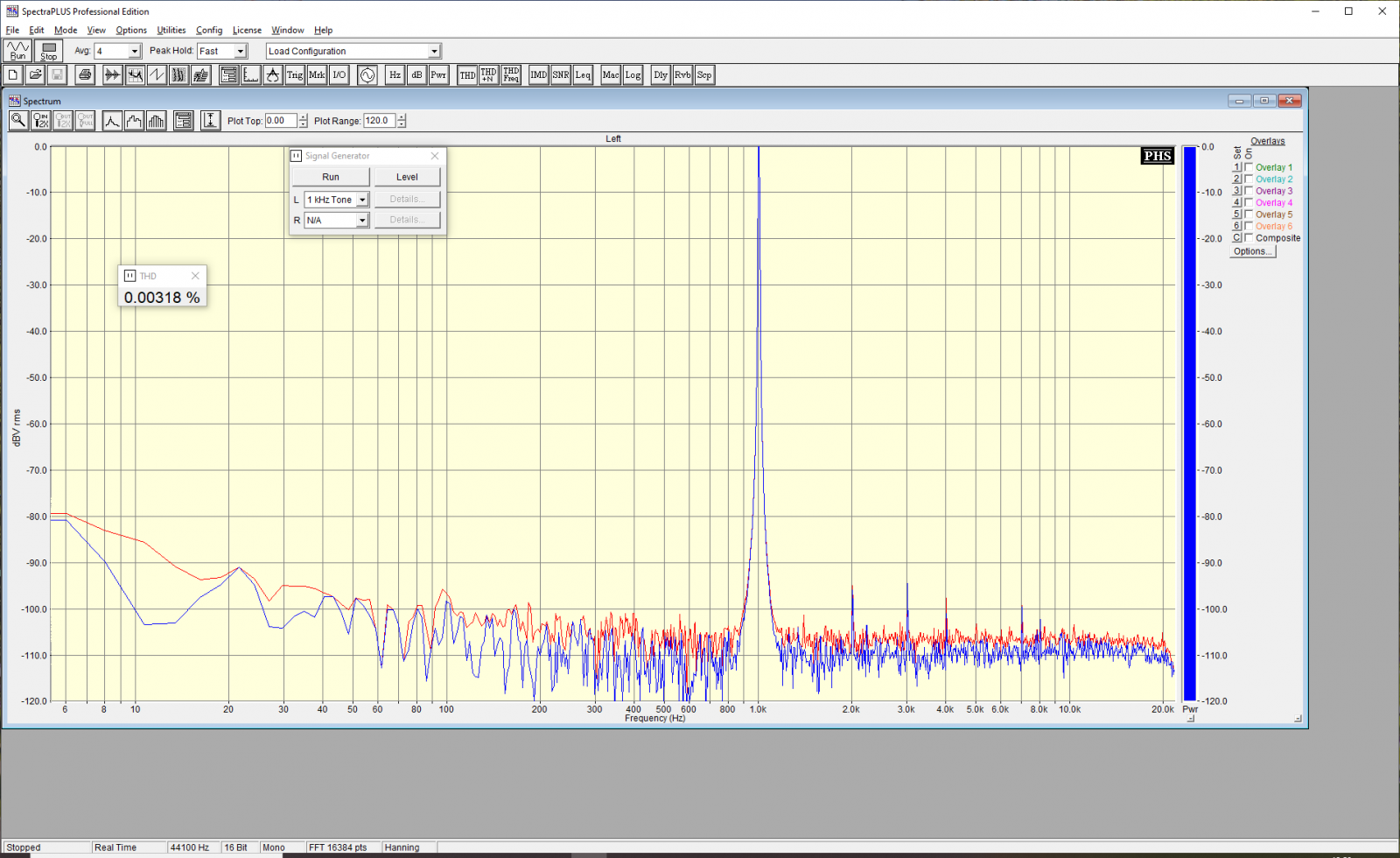
Task: Click the signal generator sine-wave icon
Action: (x=367, y=75)
